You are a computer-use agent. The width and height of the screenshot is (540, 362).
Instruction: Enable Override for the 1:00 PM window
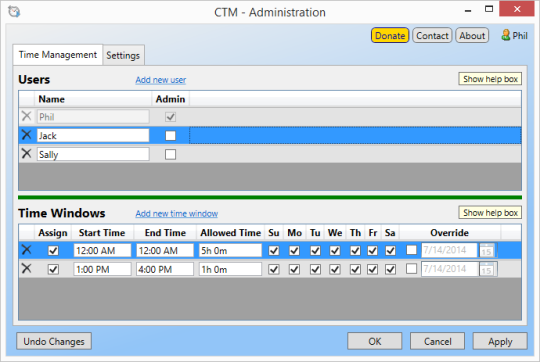coord(411,269)
